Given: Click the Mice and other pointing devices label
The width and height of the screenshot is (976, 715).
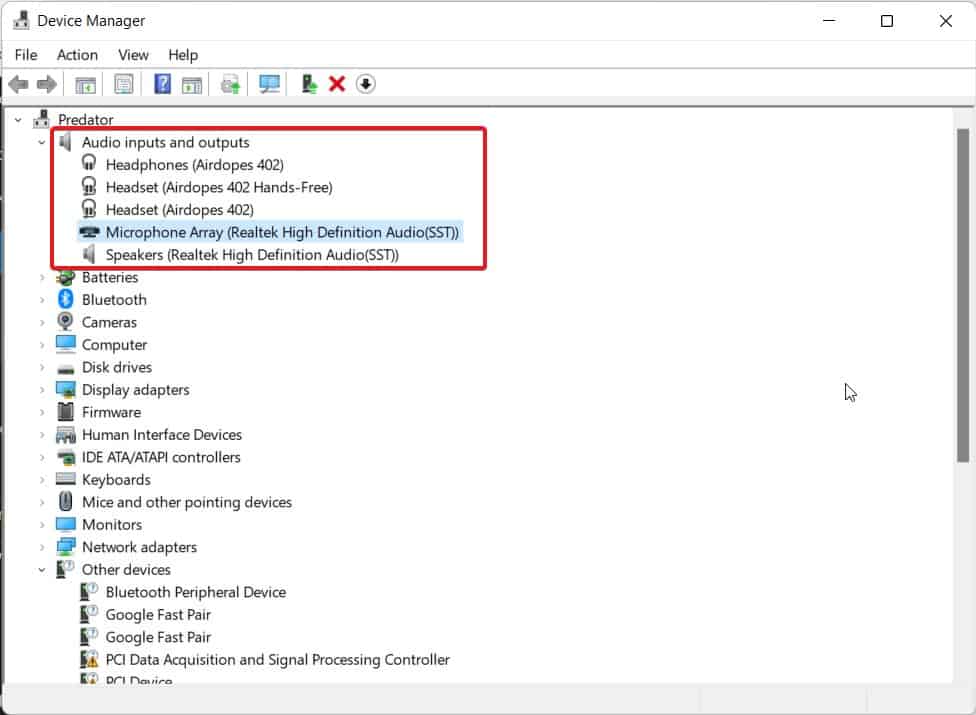Looking at the screenshot, I should pos(187,502).
